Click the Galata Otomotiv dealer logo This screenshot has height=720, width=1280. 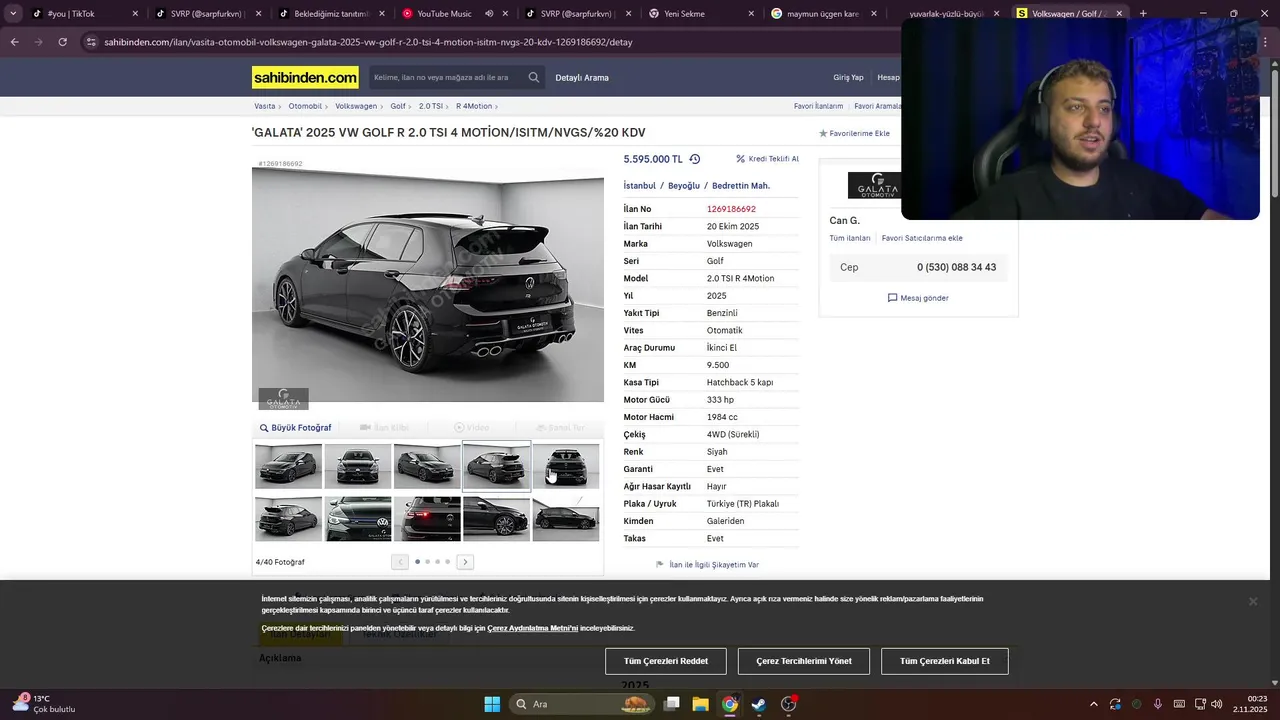tap(874, 185)
